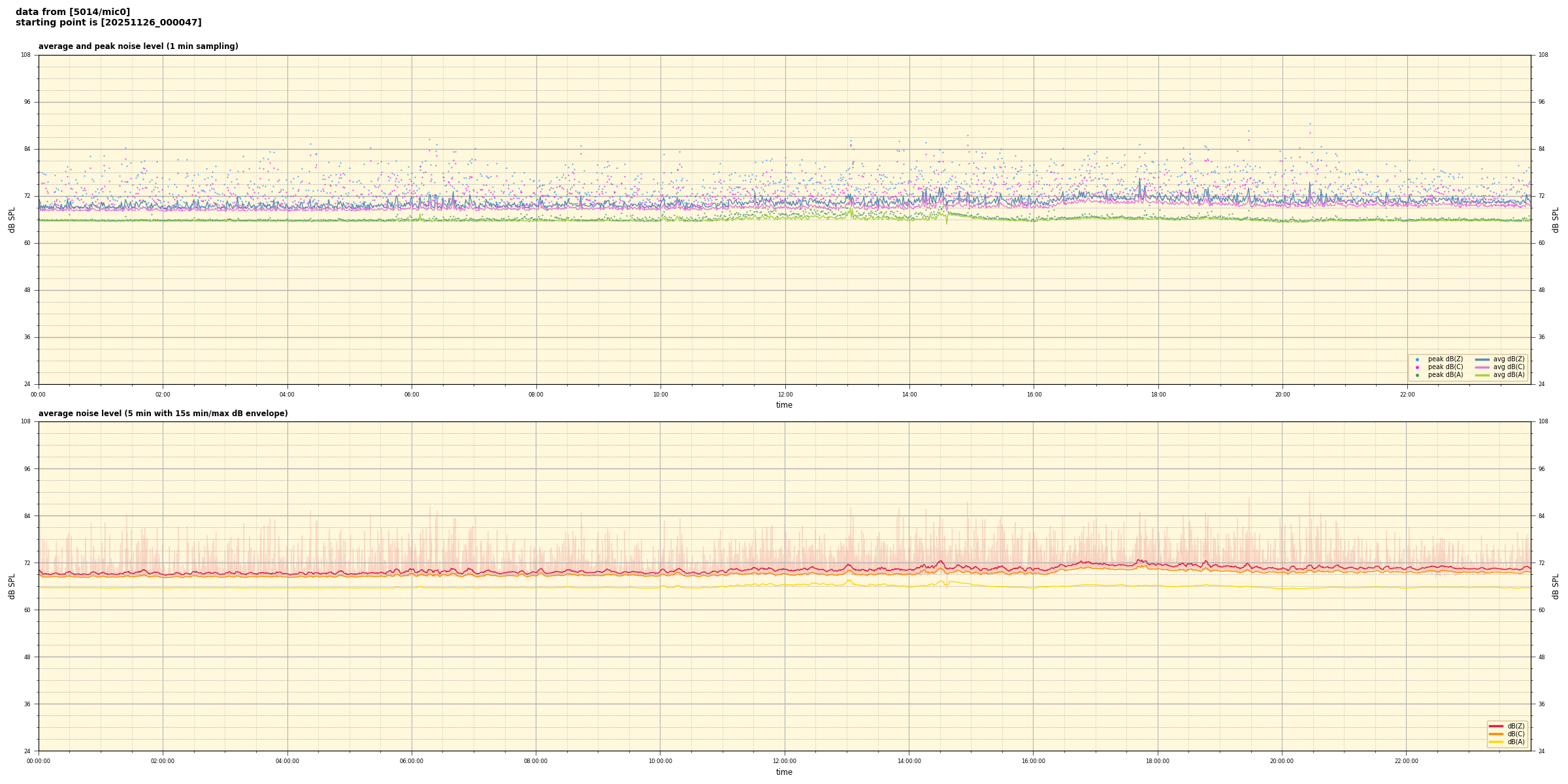Click the upper chart 'time' axis label
The image size is (1568, 784).
point(784,405)
